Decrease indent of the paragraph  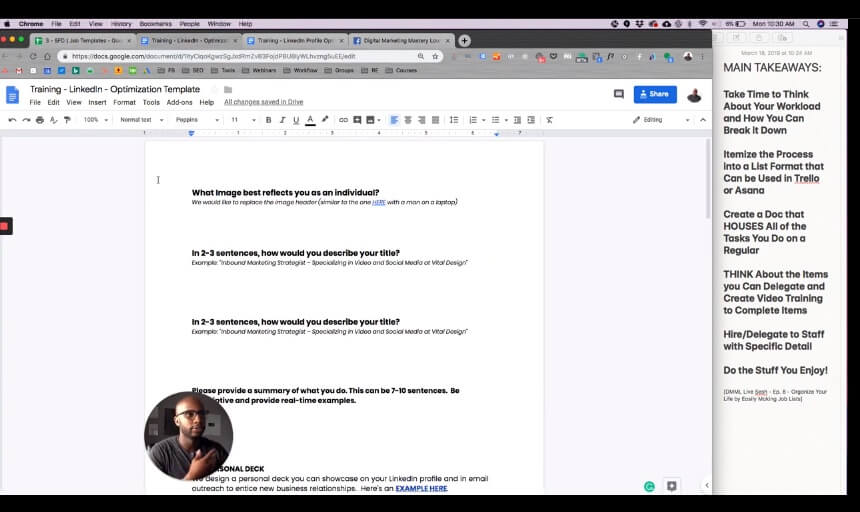[517, 120]
